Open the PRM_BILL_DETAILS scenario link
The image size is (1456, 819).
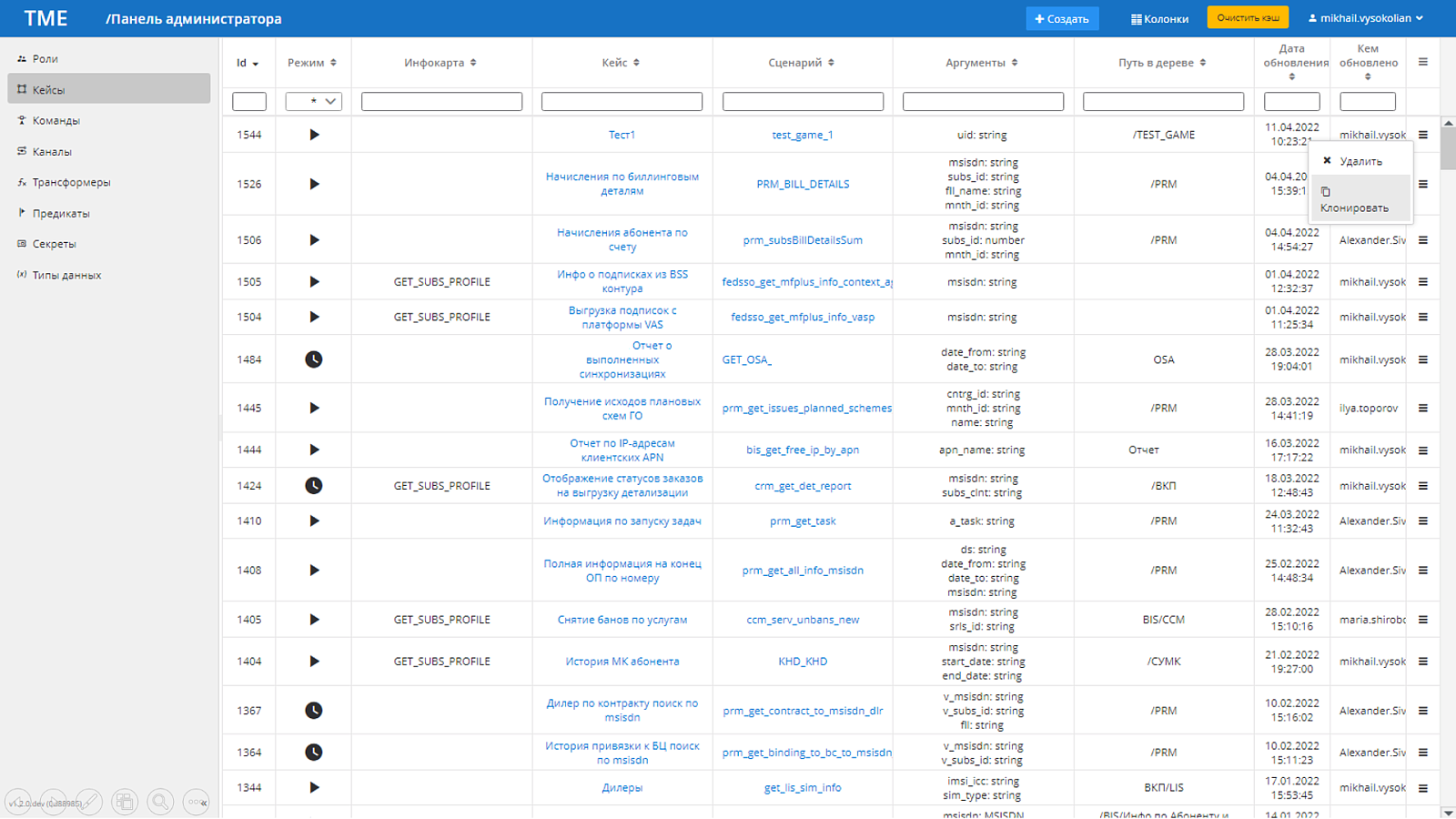pyautogui.click(x=803, y=184)
